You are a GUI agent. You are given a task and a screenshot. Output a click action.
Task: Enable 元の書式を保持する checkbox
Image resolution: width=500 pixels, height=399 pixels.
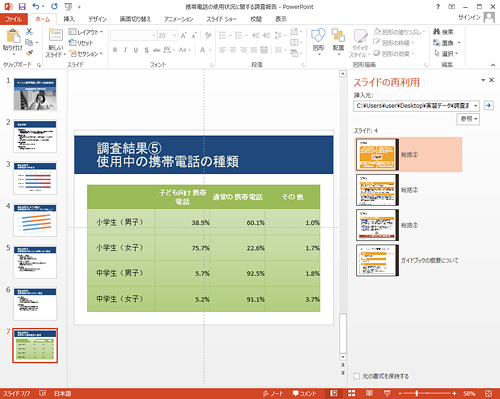pyautogui.click(x=357, y=376)
